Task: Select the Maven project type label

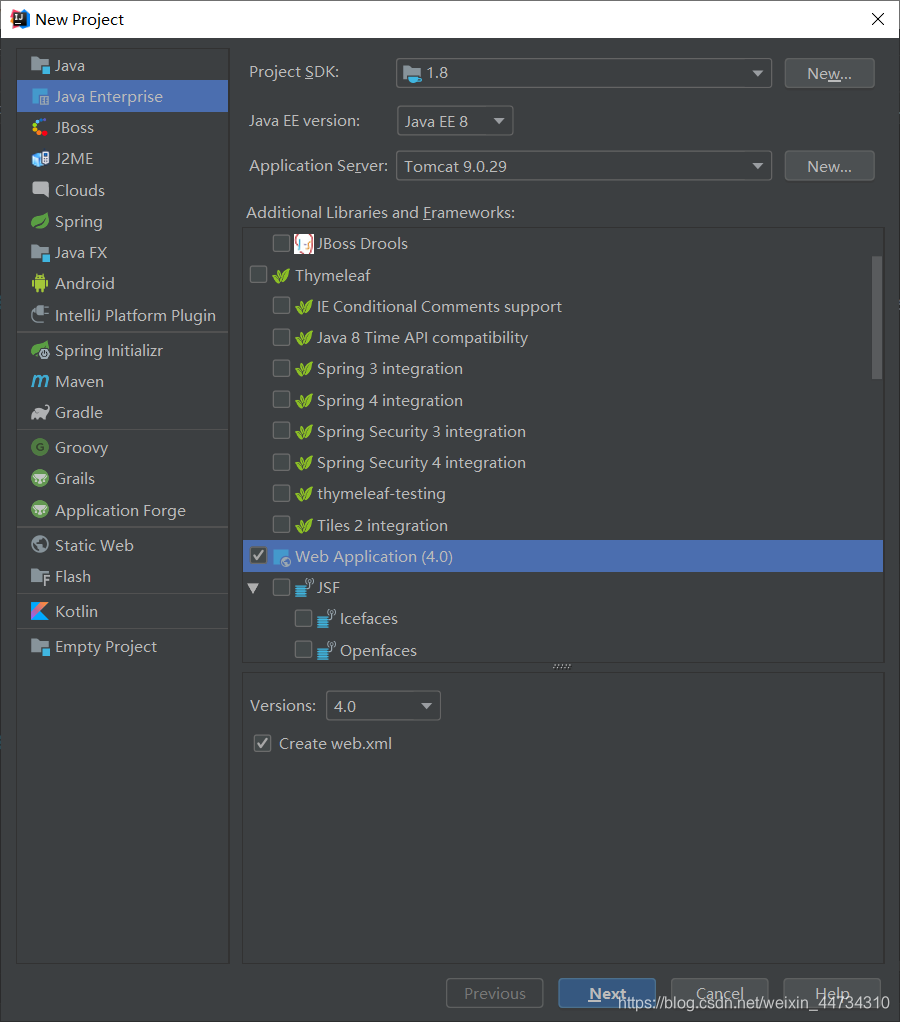Action: point(80,382)
